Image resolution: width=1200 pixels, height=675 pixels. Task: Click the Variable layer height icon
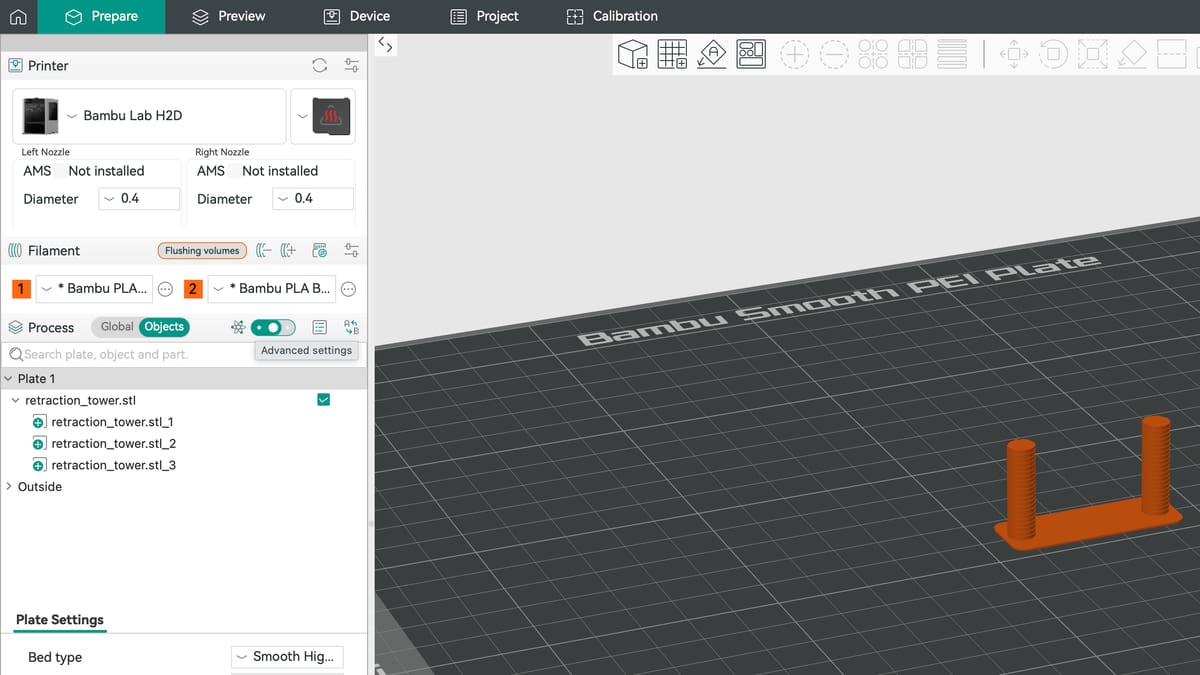(952, 54)
